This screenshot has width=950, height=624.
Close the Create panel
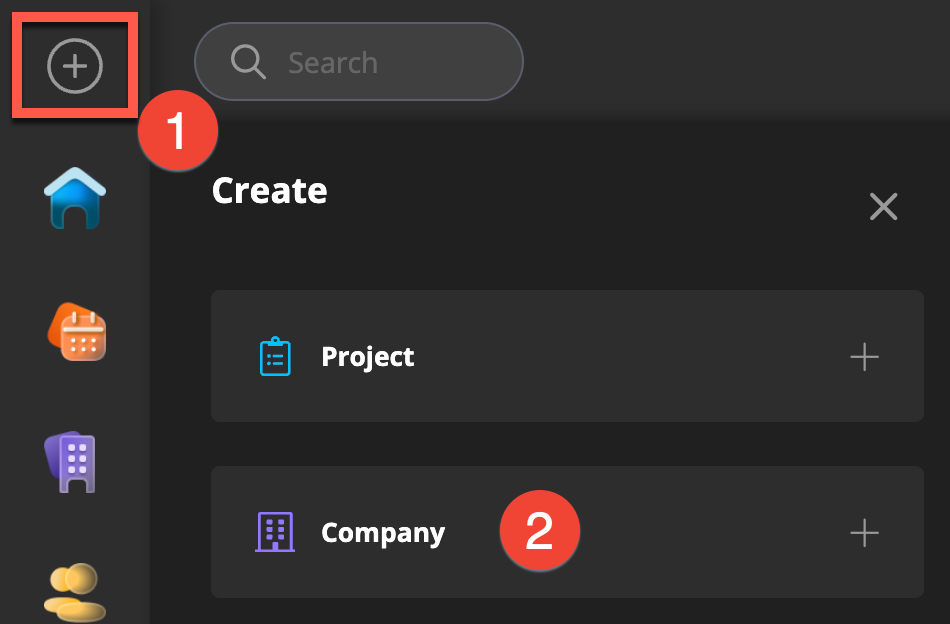883,206
